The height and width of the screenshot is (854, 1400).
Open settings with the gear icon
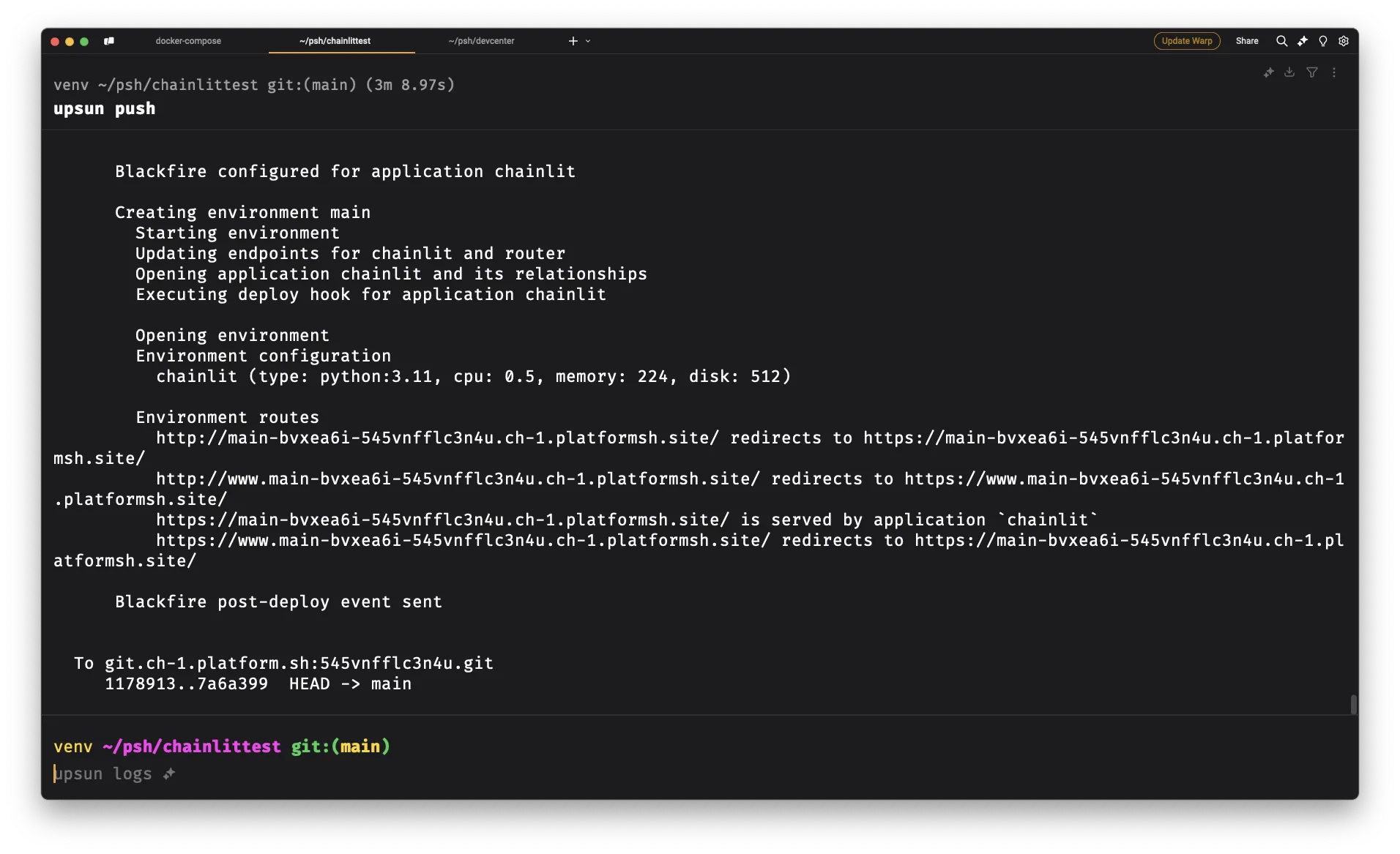(1343, 41)
